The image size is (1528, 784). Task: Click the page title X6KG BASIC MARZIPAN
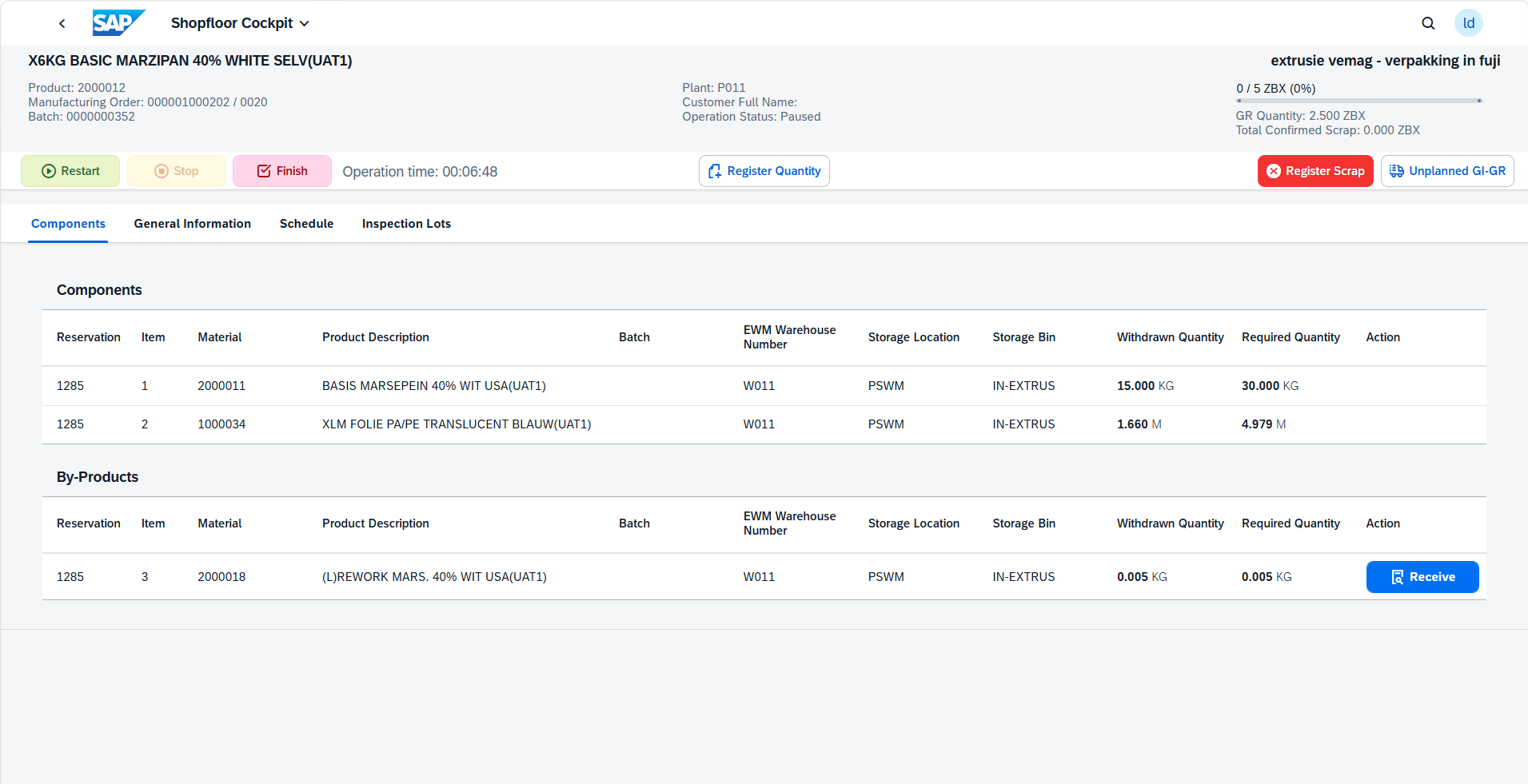[x=190, y=61]
